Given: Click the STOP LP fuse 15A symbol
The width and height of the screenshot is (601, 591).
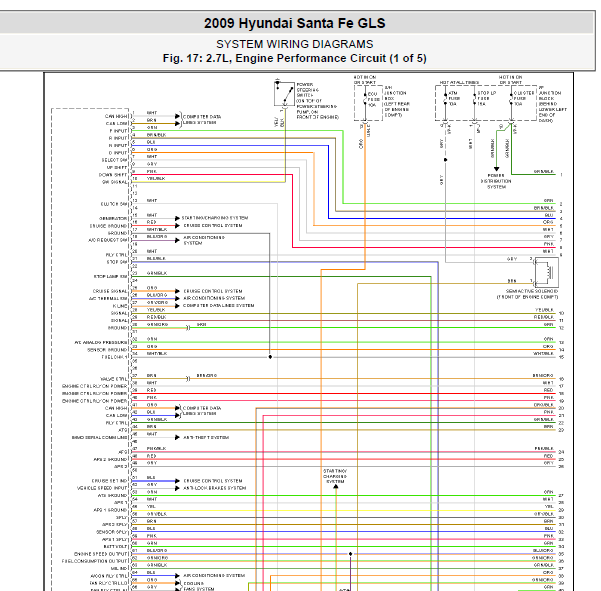Looking at the screenshot, I should click(x=475, y=102).
